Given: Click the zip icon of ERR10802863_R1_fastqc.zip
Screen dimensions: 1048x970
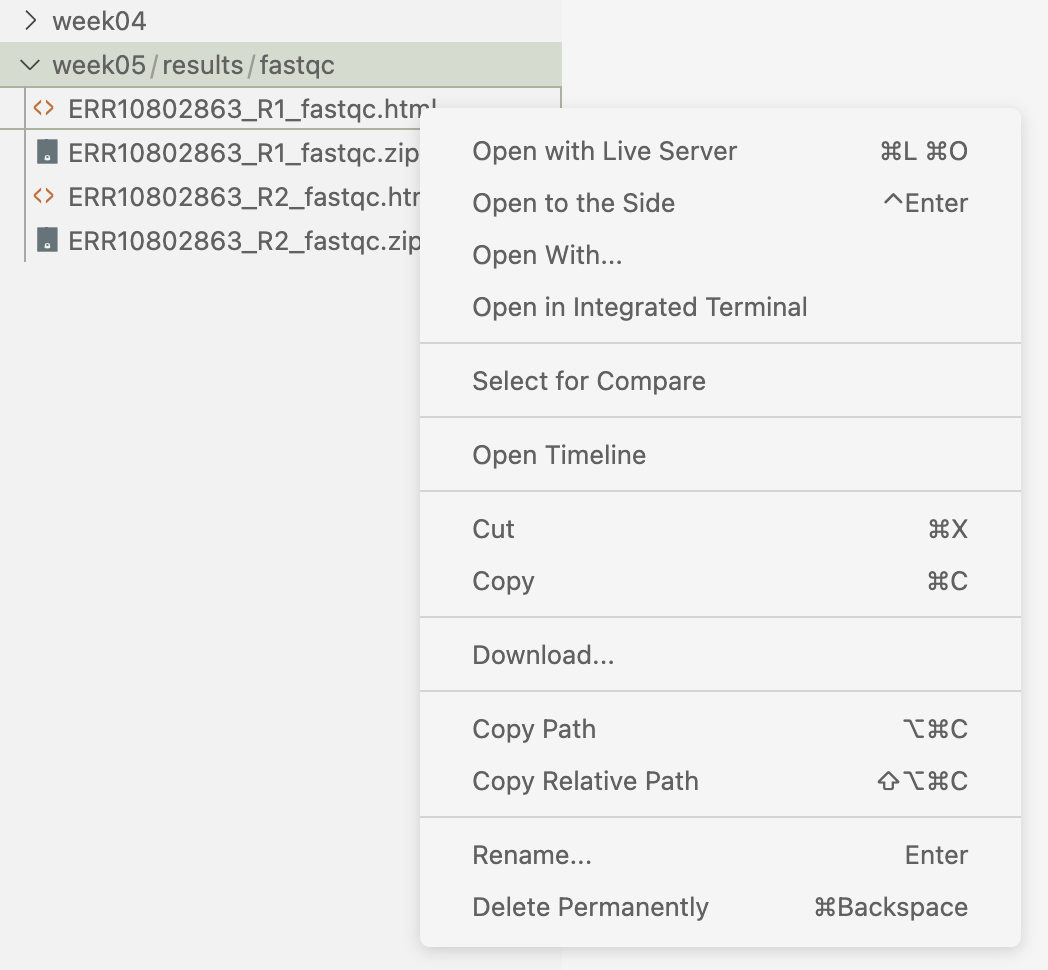Looking at the screenshot, I should [46, 153].
